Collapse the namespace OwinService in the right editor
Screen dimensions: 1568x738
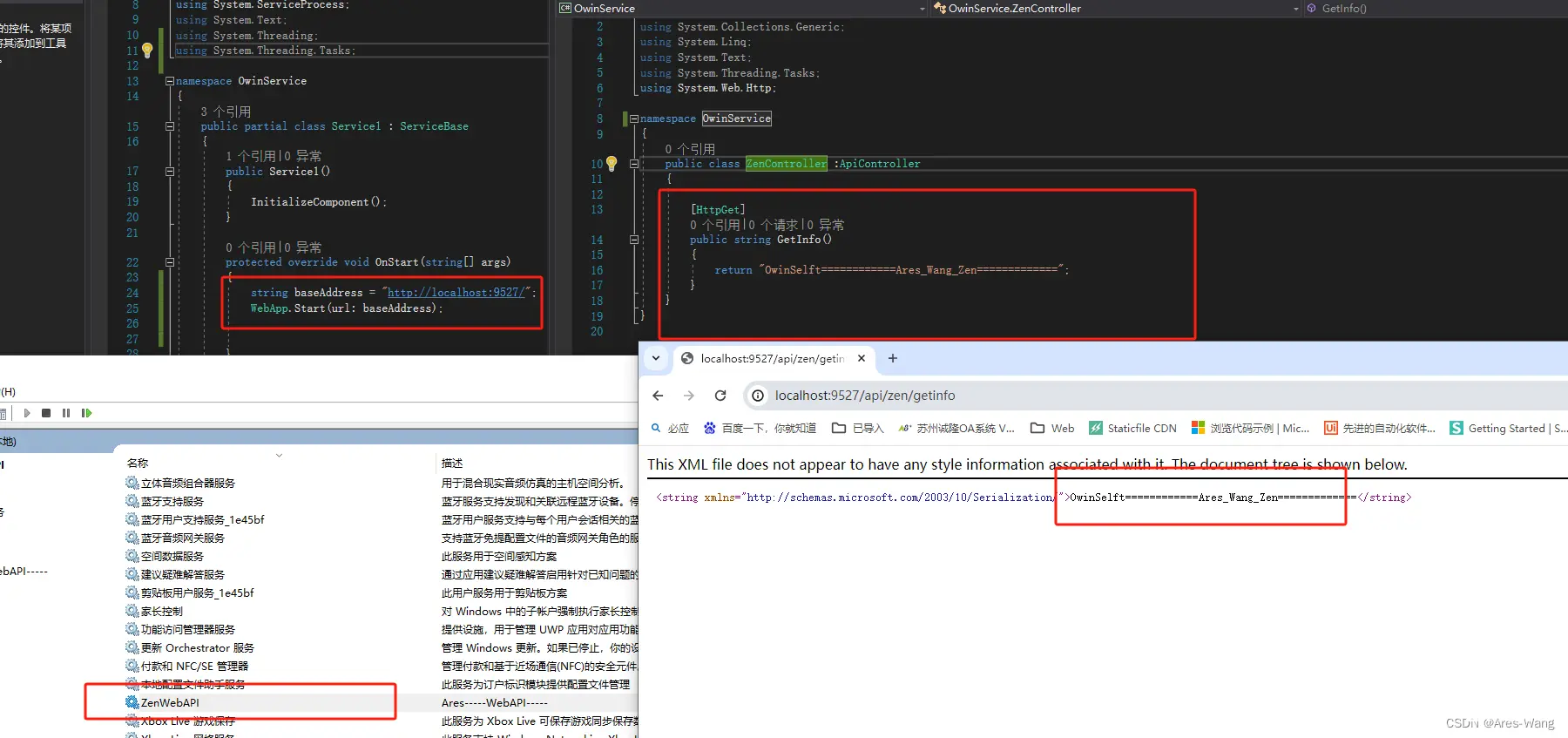(634, 118)
